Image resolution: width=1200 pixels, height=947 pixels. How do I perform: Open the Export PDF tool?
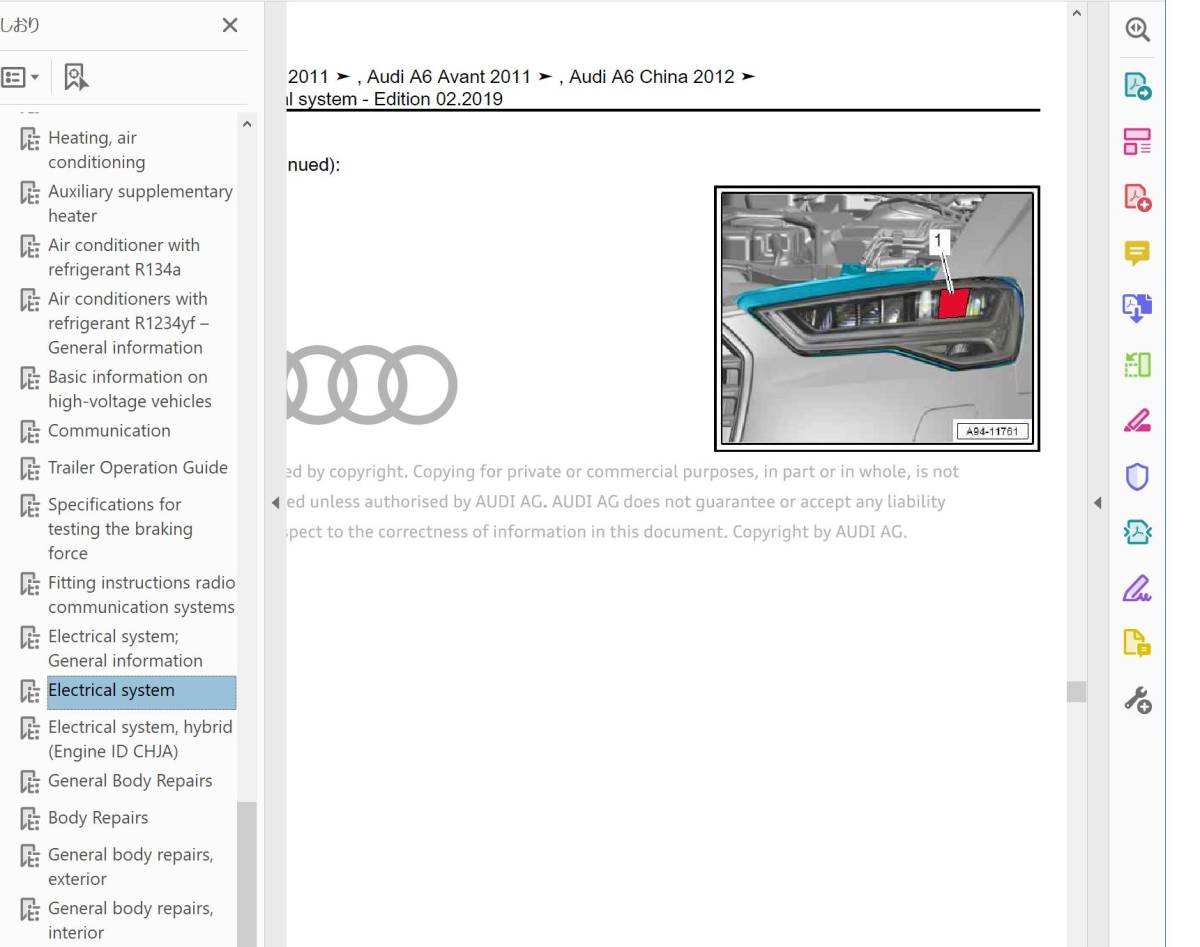click(1138, 86)
